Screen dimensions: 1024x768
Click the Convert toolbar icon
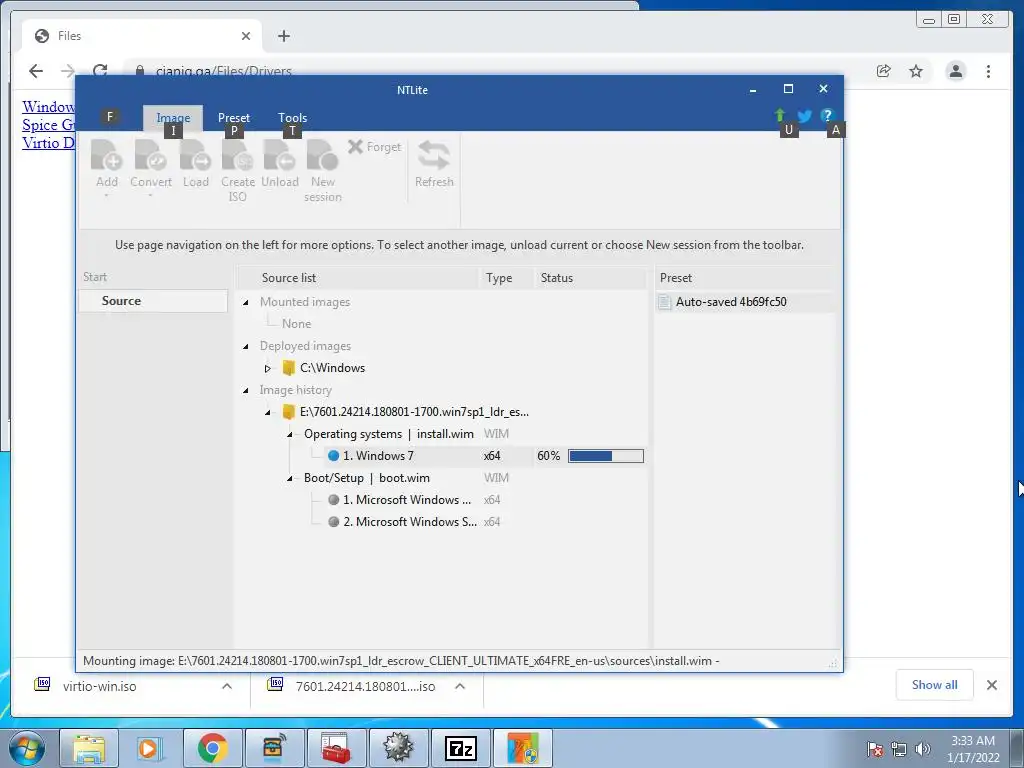click(151, 157)
